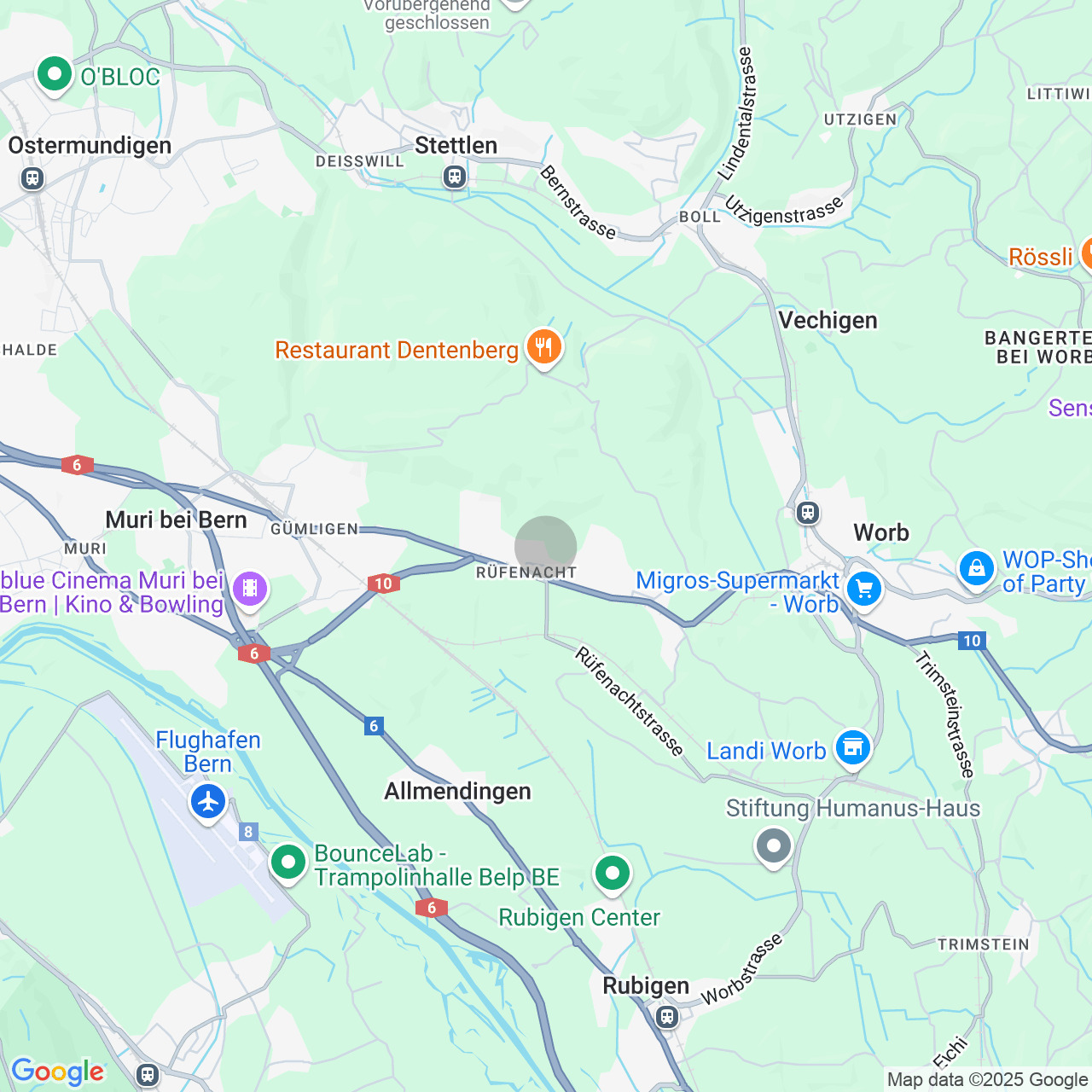The height and width of the screenshot is (1092, 1092).
Task: Open the O'BLOC green location pin
Action: tap(55, 75)
